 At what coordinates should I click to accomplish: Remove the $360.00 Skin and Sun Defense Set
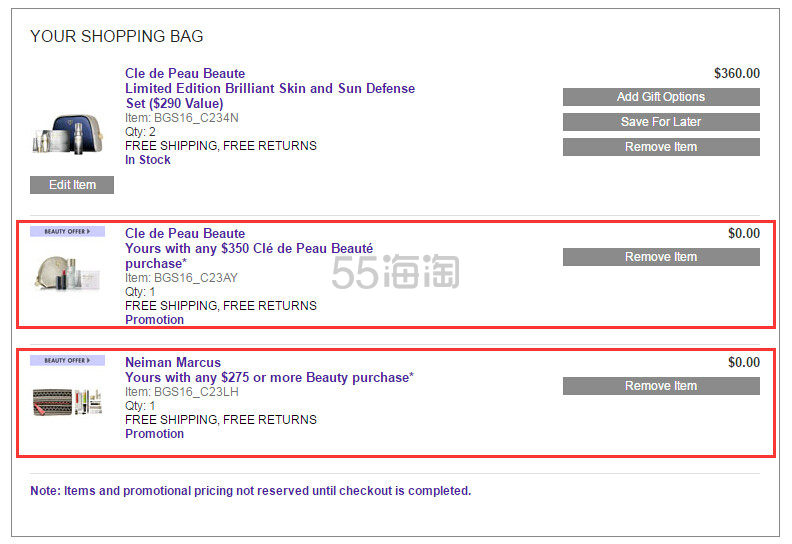661,147
